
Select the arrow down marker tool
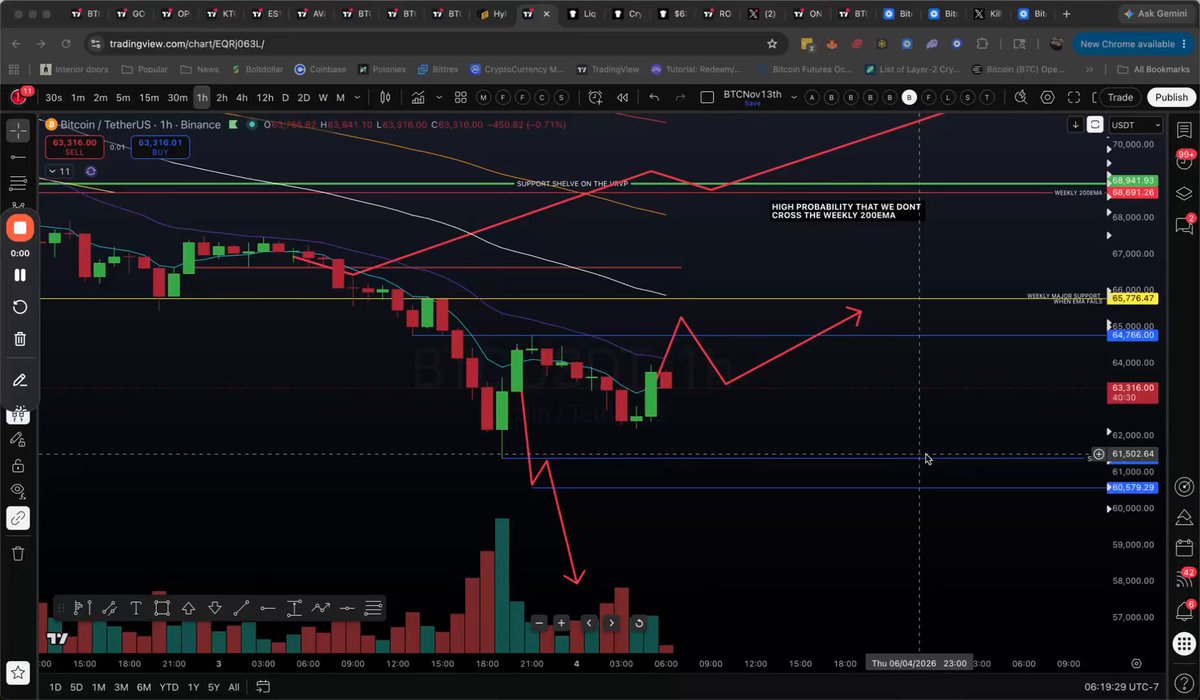[214, 607]
